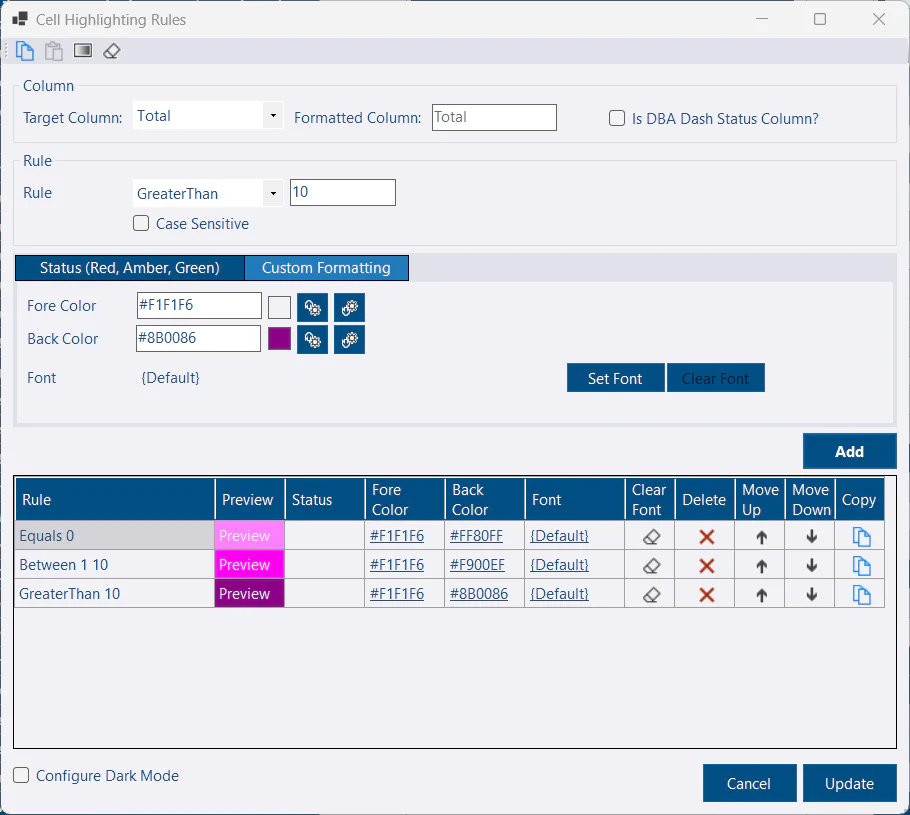
Task: Copy the 'GreaterThan 10' rule
Action: pos(861,595)
